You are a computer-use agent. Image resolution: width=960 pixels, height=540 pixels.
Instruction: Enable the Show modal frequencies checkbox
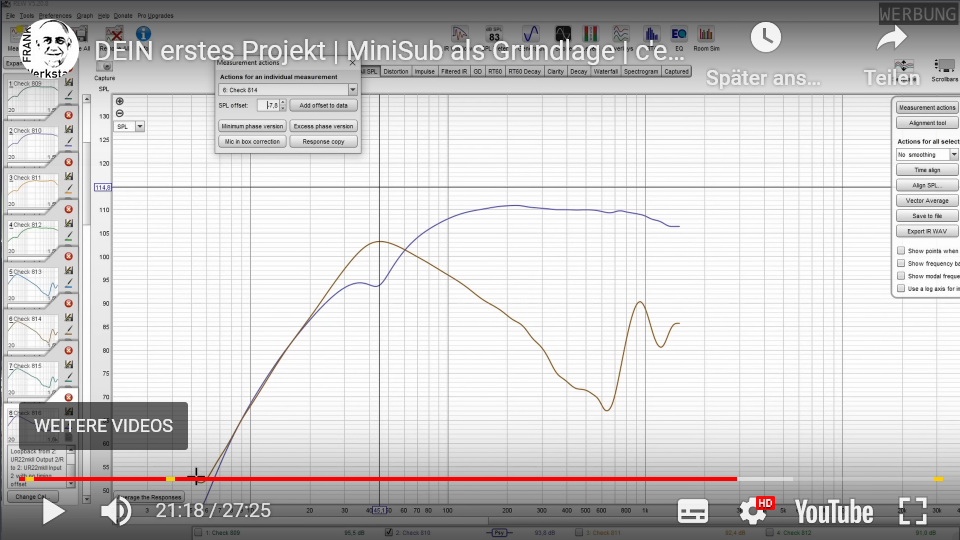pos(901,276)
